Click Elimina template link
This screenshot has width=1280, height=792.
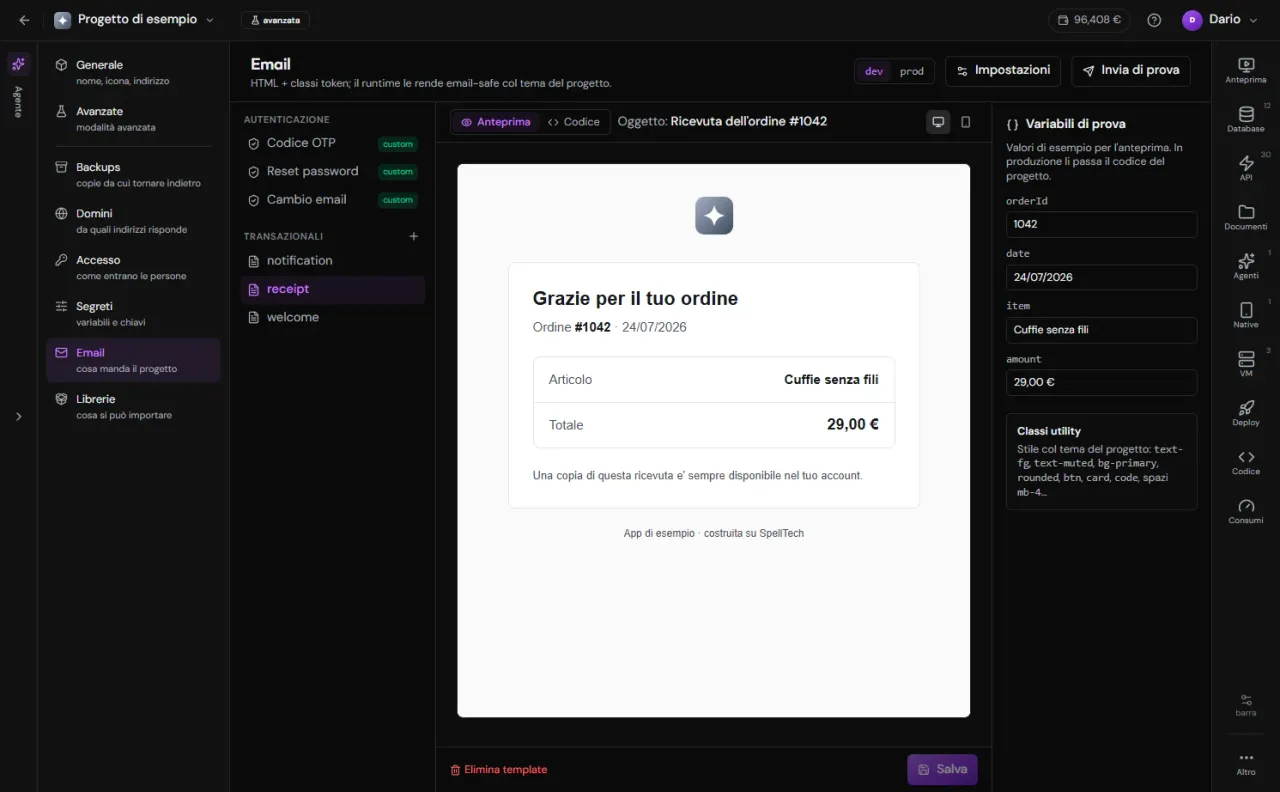499,770
